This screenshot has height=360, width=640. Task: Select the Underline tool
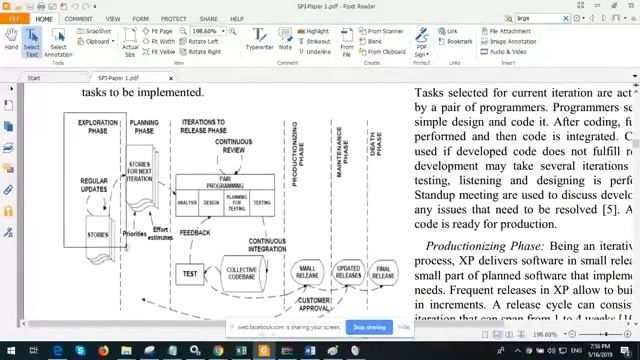coord(314,52)
